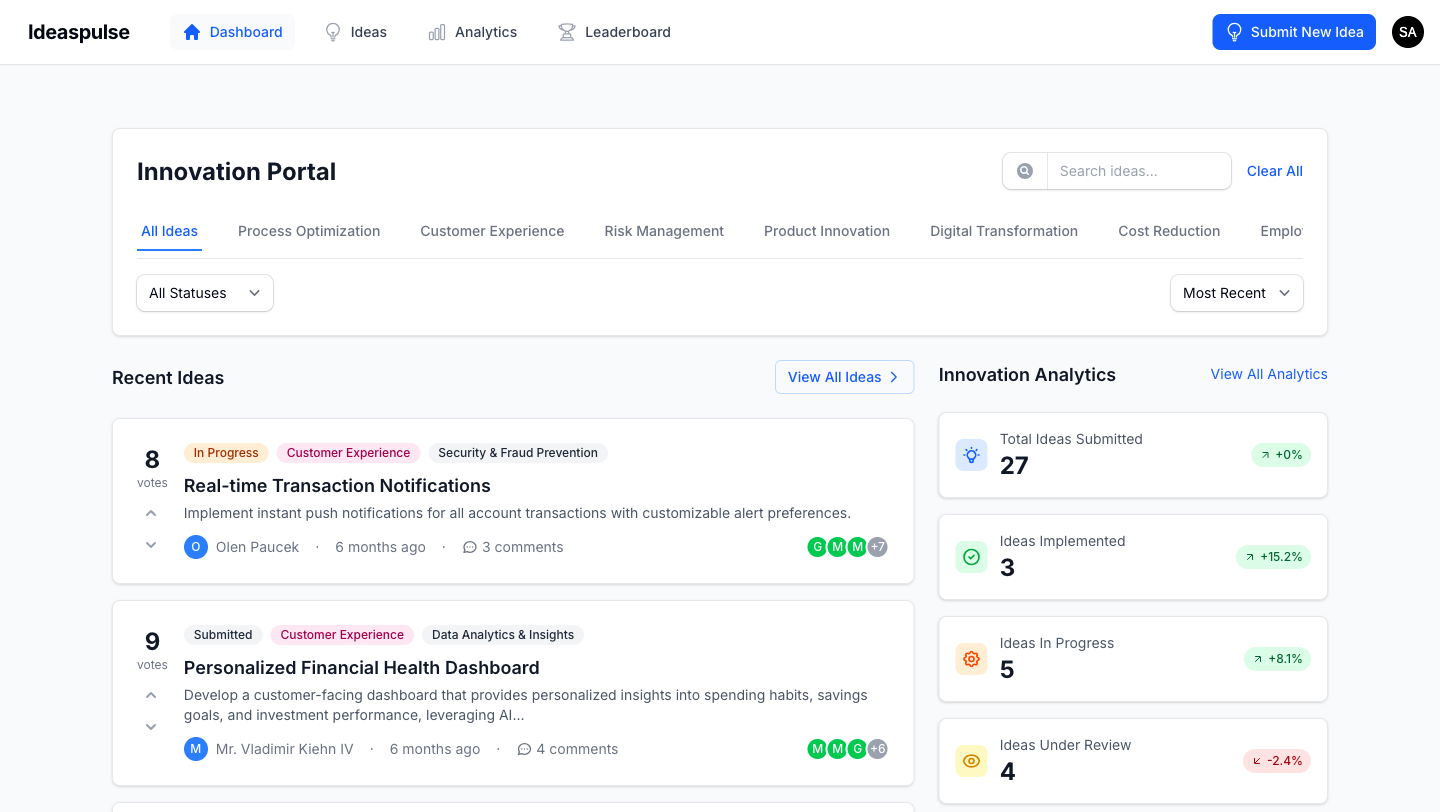Open the All Statuses dropdown
Viewport: 1440px width, 812px height.
coord(205,293)
